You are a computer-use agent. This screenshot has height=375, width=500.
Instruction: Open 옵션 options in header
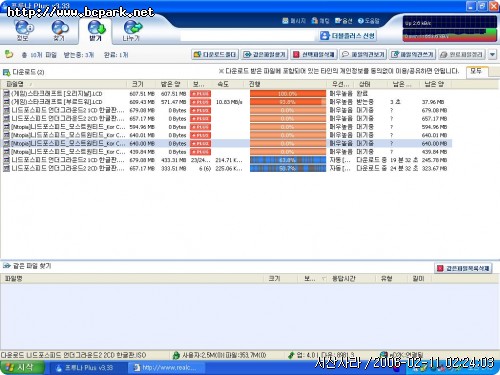coord(344,21)
